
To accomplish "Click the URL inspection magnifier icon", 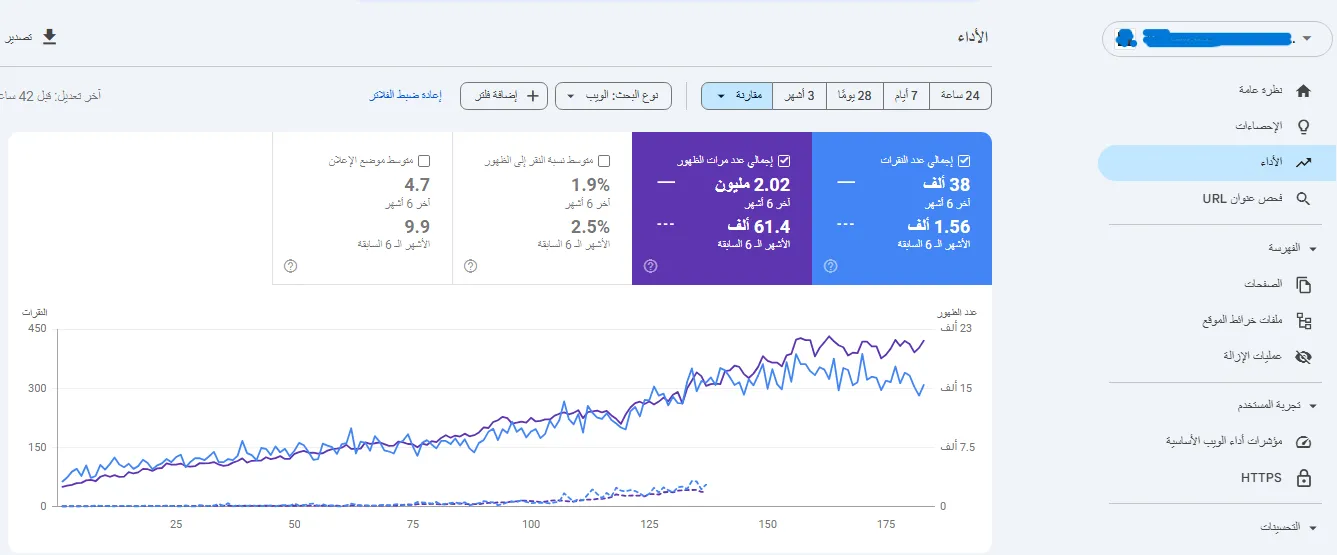I will point(1303,199).
